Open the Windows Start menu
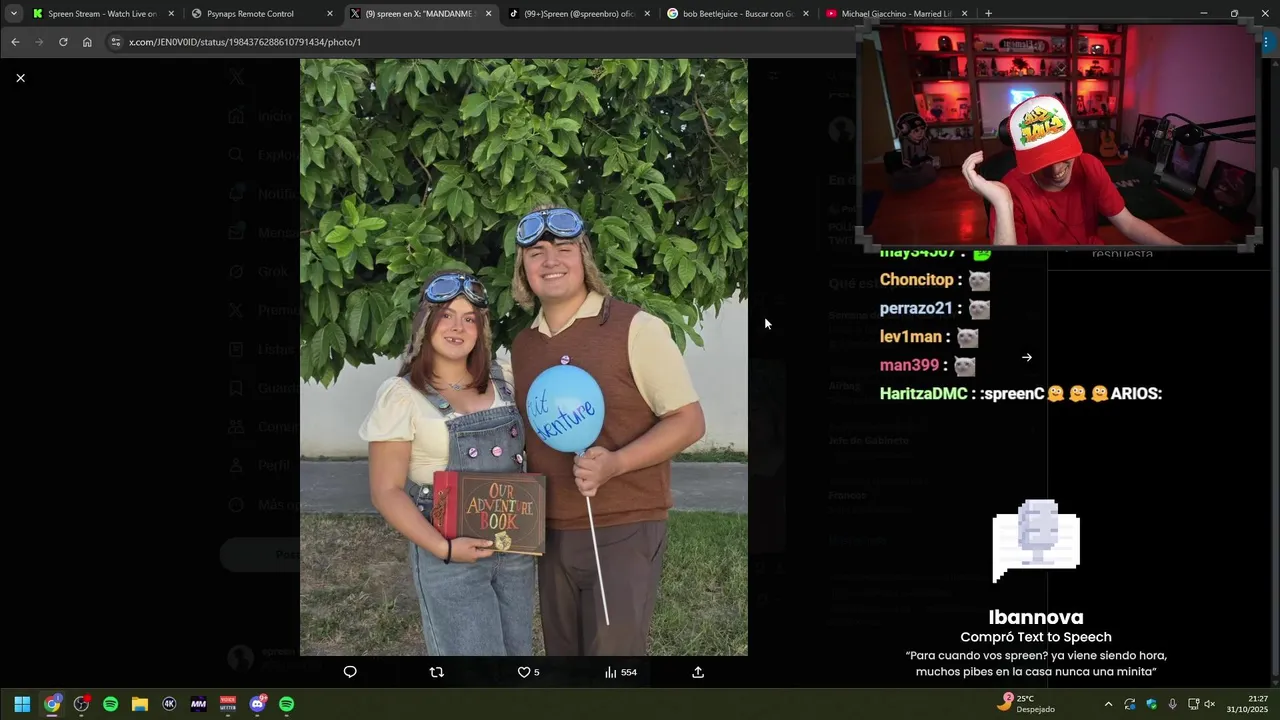The image size is (1280, 720). pos(22,704)
